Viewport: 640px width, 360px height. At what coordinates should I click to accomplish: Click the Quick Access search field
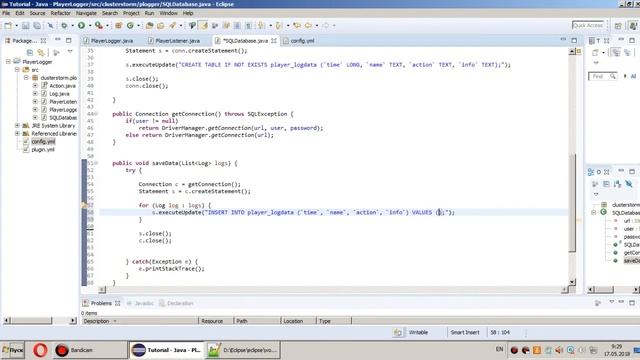(588, 25)
